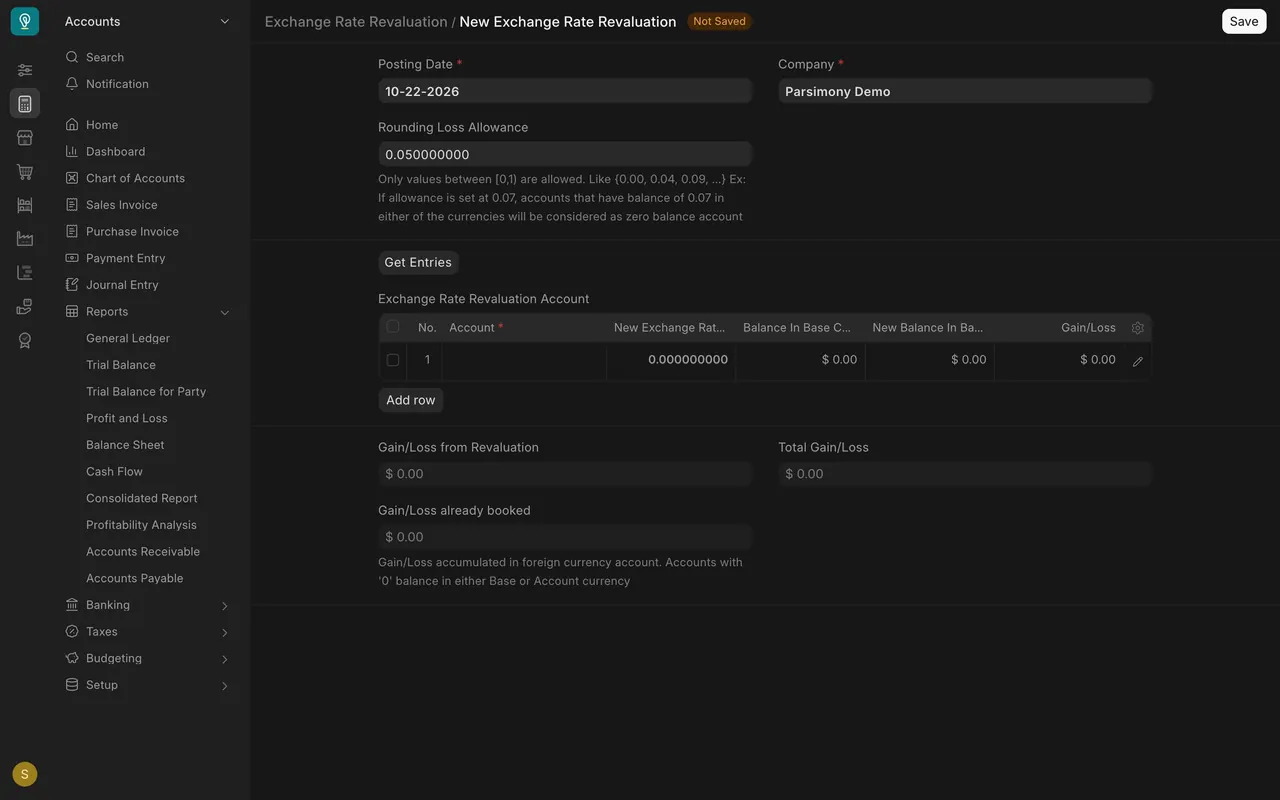This screenshot has height=800, width=1280.
Task: Open the shopping cart module icon
Action: click(x=25, y=172)
